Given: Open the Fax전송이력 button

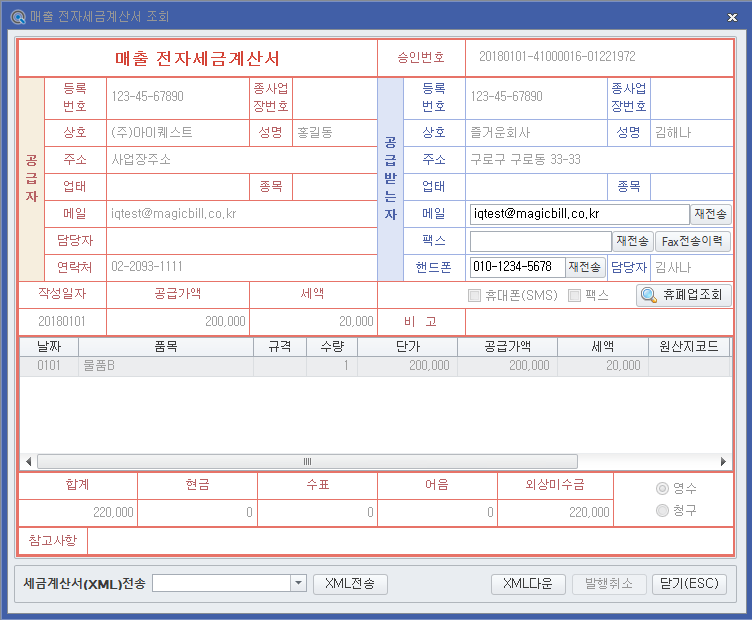Looking at the screenshot, I should pos(693,241).
